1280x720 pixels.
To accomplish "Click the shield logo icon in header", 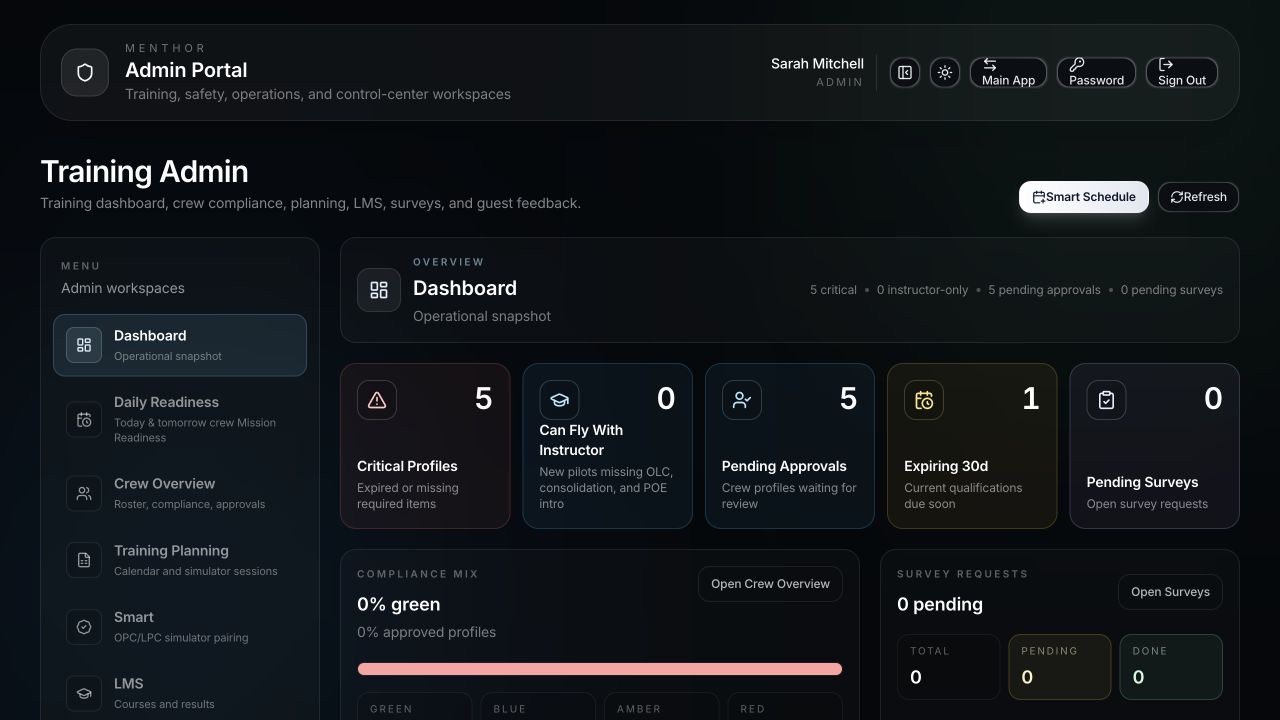I will click(x=85, y=73).
